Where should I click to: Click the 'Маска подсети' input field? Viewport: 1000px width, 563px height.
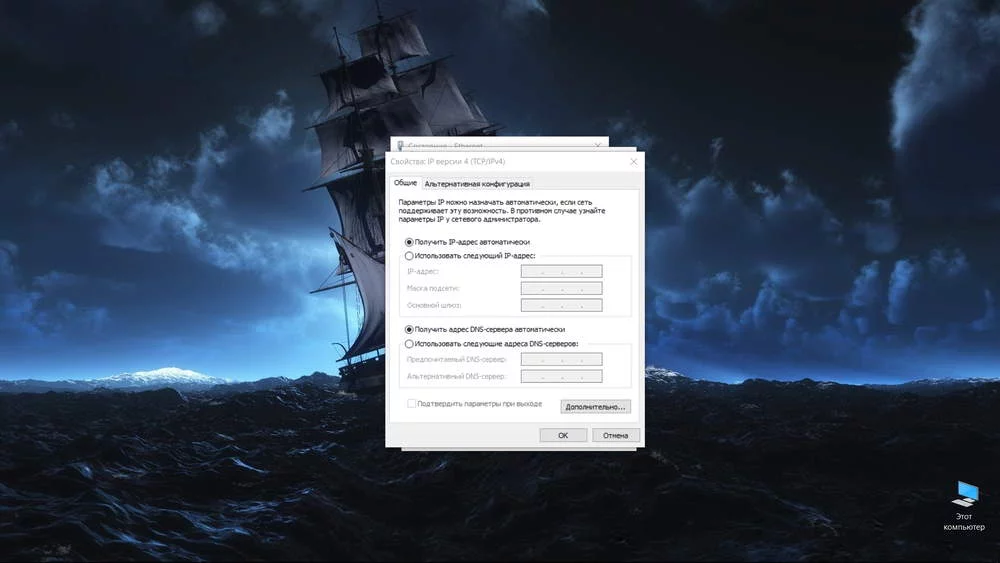[x=561, y=288]
